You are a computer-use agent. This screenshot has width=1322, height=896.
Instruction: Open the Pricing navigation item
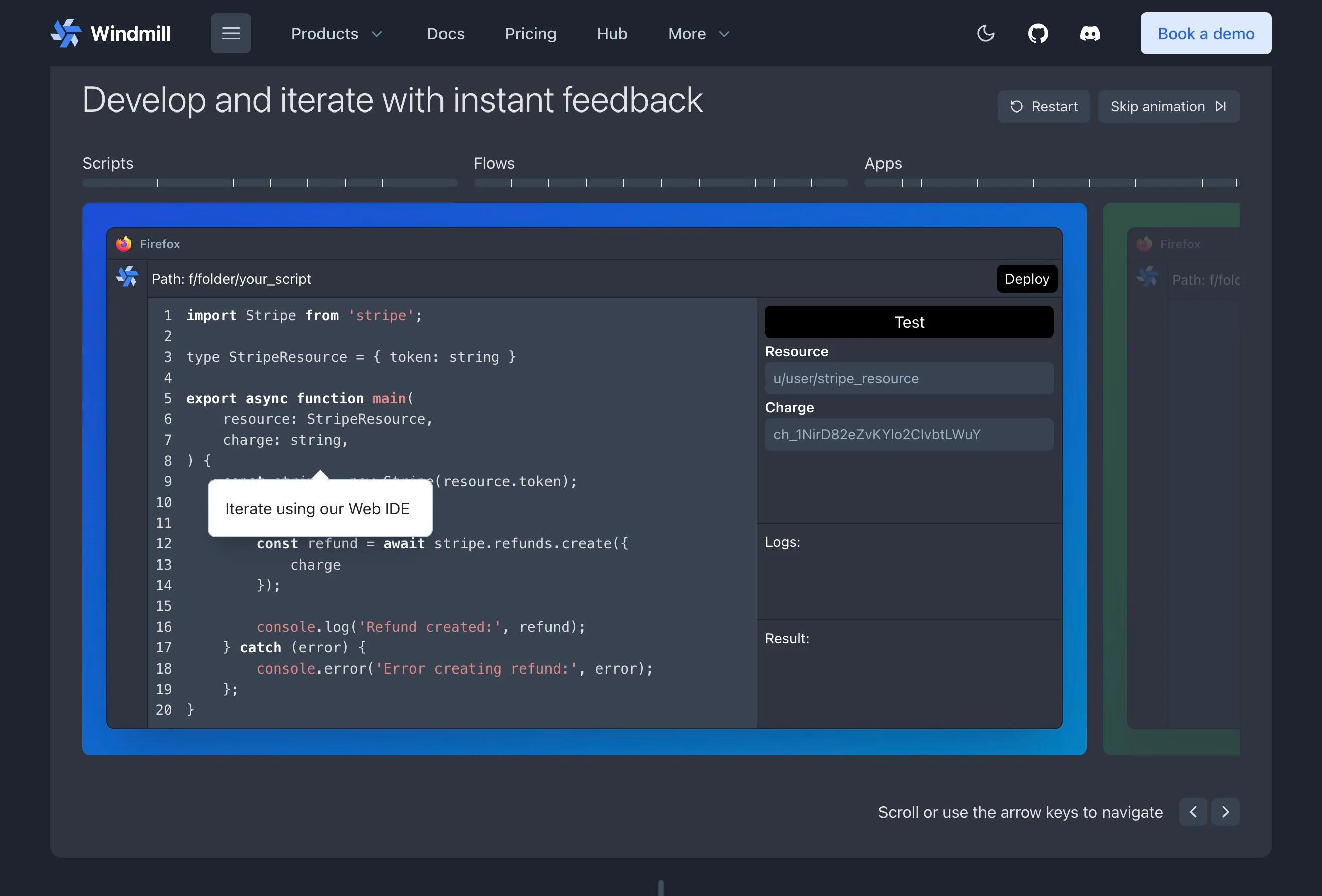coord(530,34)
